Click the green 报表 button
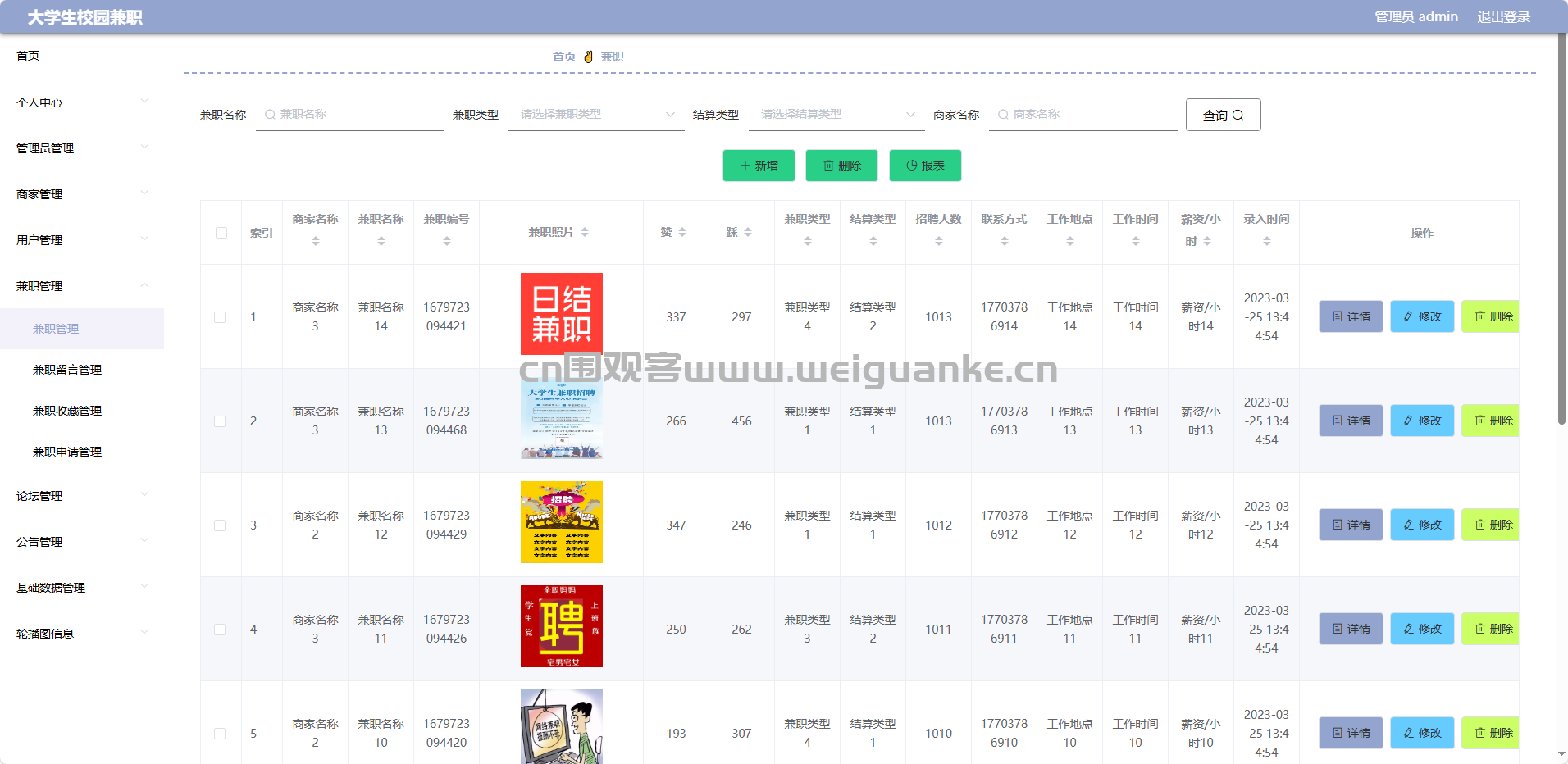Screen dimensions: 1568x764 (x=925, y=166)
